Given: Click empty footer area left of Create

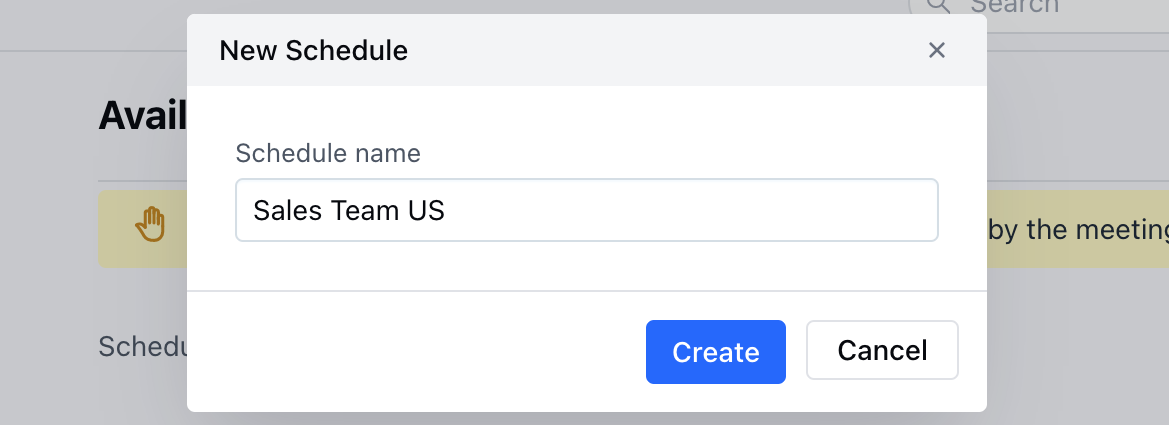Looking at the screenshot, I should [x=416, y=351].
